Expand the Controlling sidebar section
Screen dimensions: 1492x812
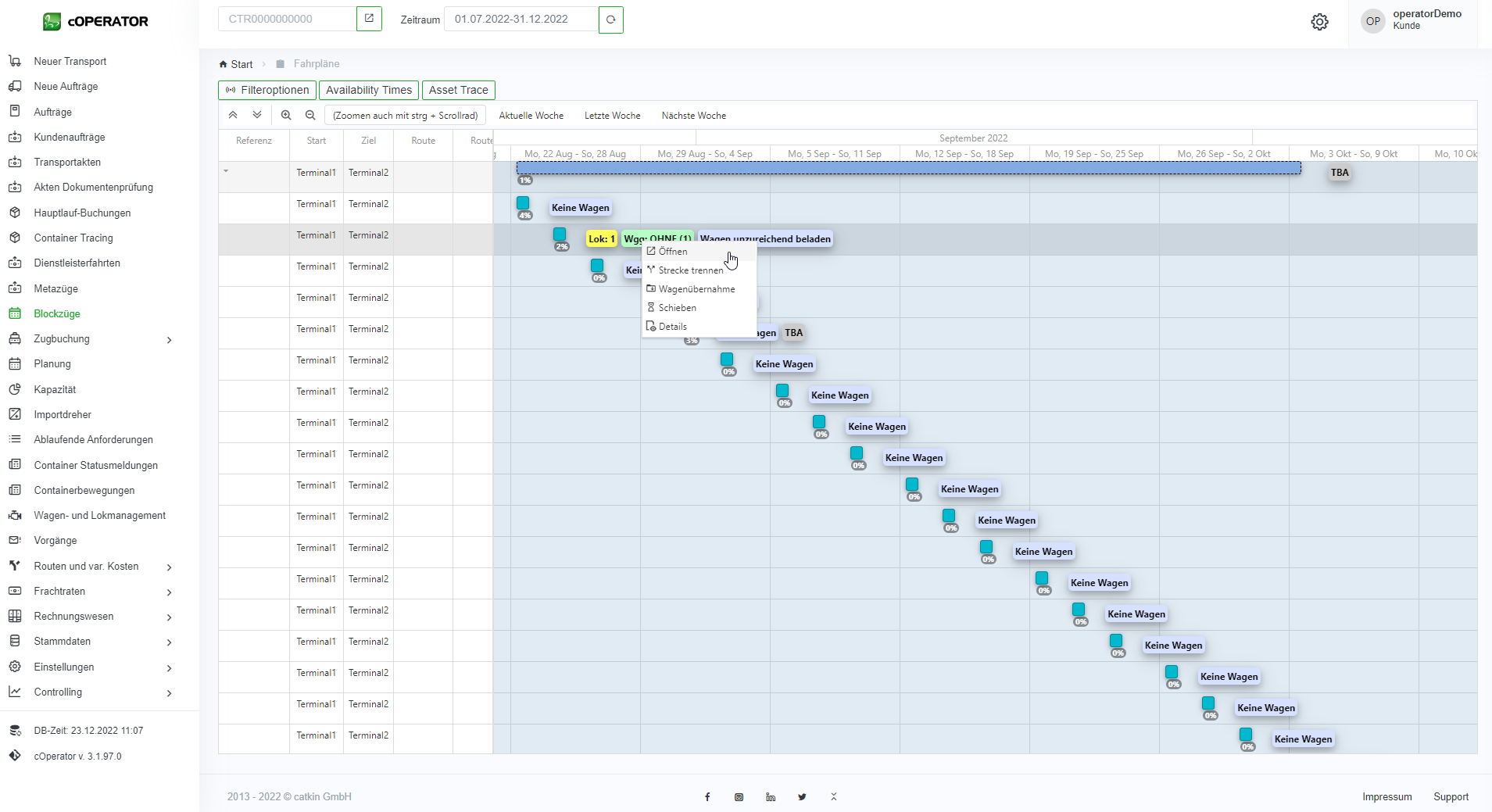169,692
